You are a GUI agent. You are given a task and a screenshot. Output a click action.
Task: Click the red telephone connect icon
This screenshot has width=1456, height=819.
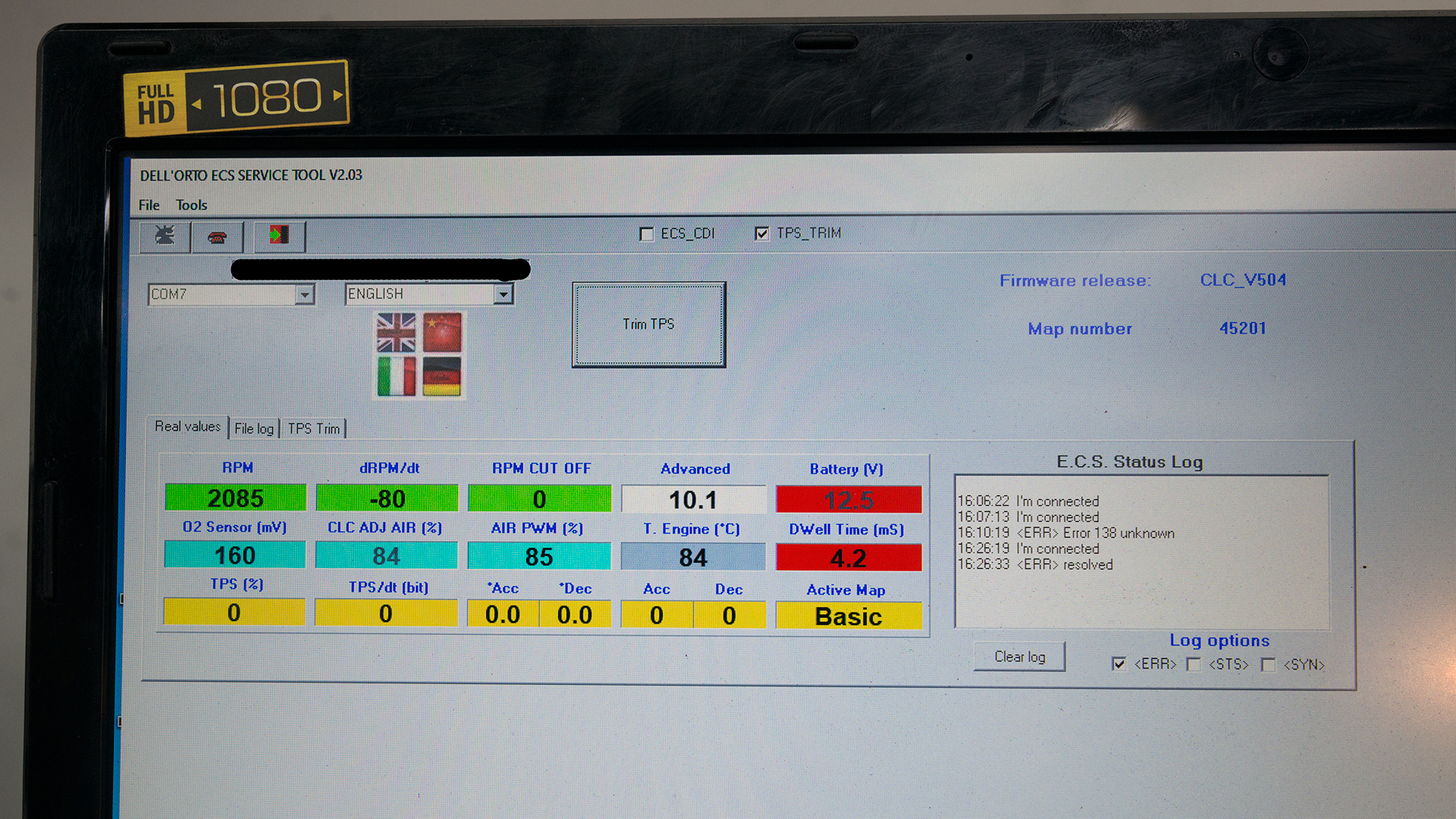(218, 237)
